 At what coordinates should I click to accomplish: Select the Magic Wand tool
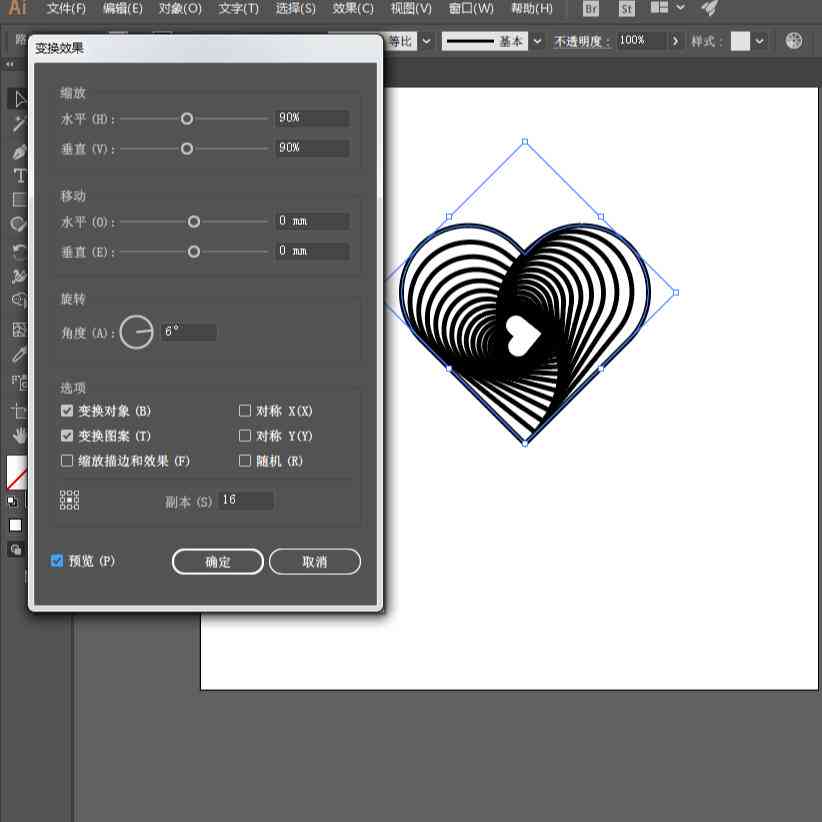[x=19, y=124]
